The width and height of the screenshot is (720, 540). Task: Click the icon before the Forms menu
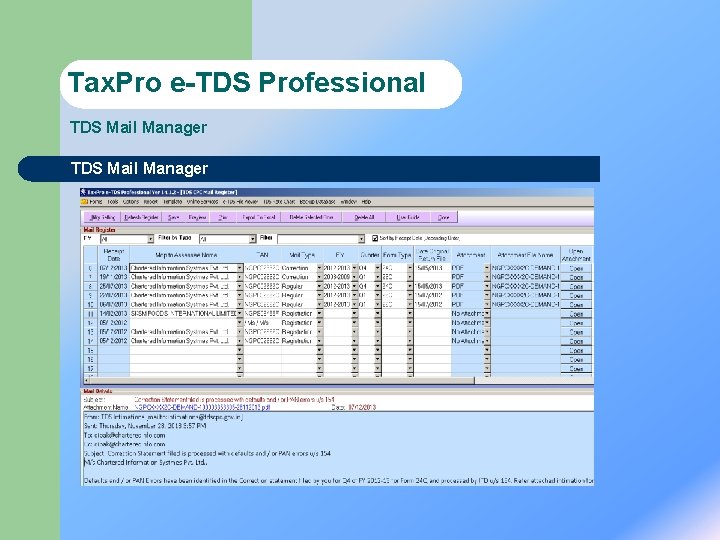point(84,202)
